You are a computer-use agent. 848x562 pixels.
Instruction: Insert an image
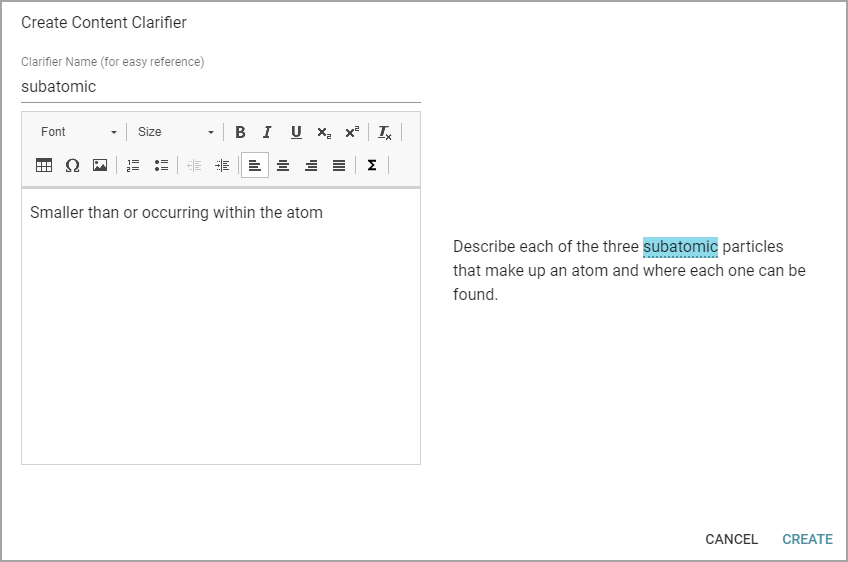click(100, 165)
